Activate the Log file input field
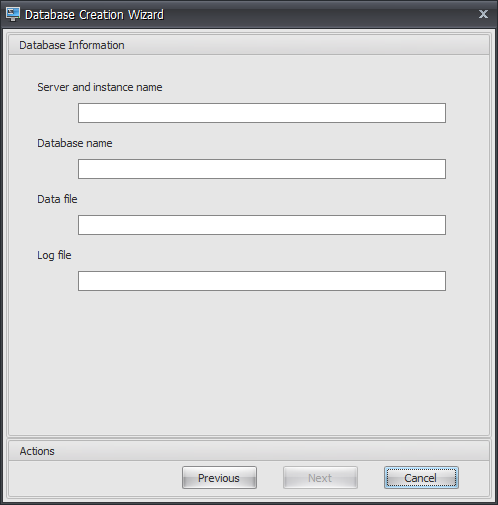 point(262,281)
